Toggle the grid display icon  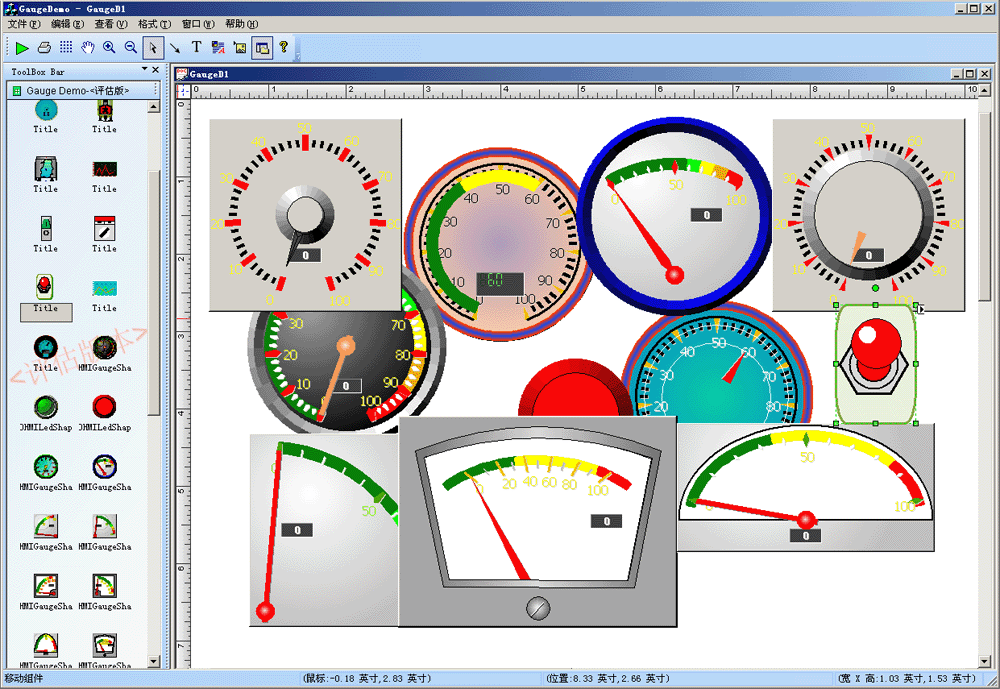66,47
